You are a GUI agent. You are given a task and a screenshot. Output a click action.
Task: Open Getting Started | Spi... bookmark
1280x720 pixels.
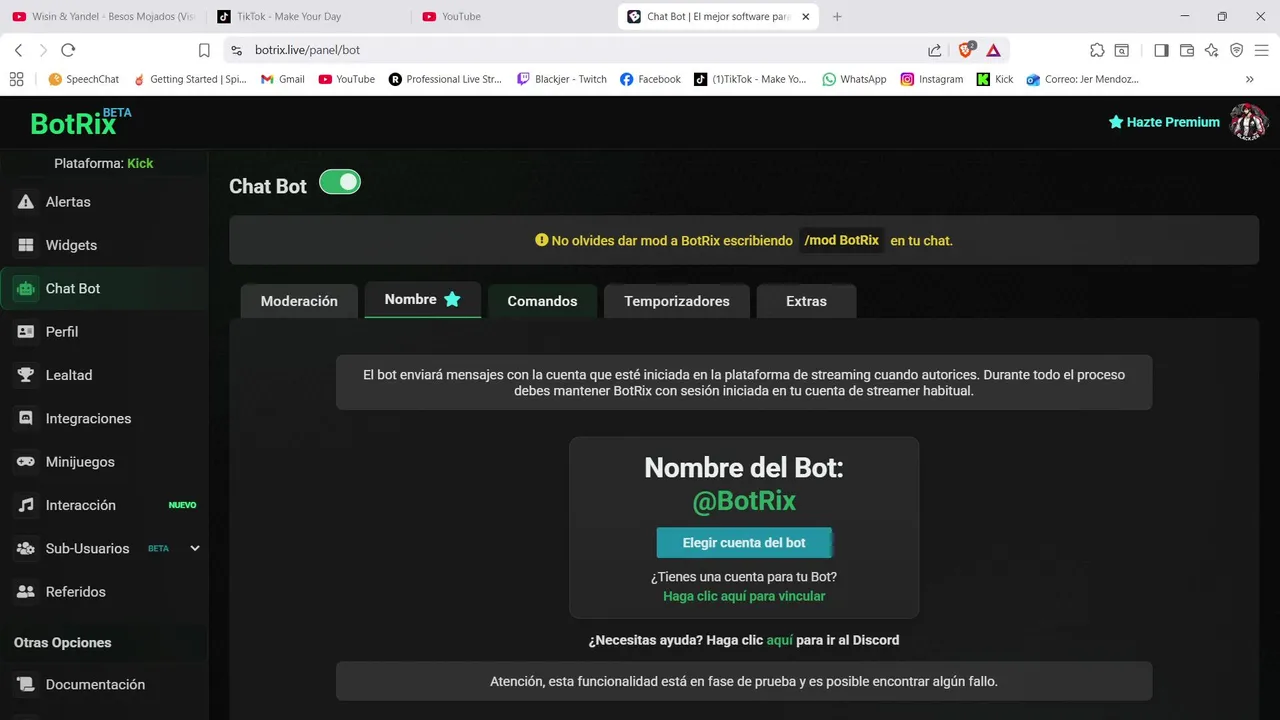coord(190,79)
